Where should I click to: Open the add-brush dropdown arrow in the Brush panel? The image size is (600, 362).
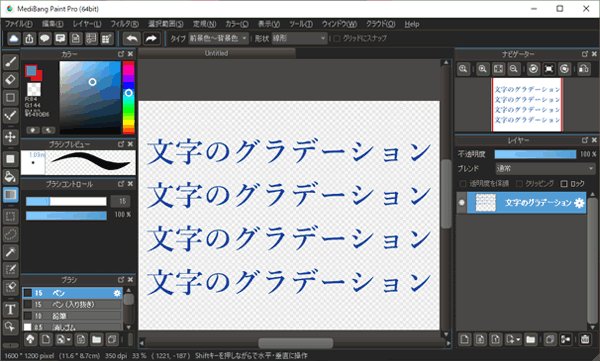tap(68, 339)
